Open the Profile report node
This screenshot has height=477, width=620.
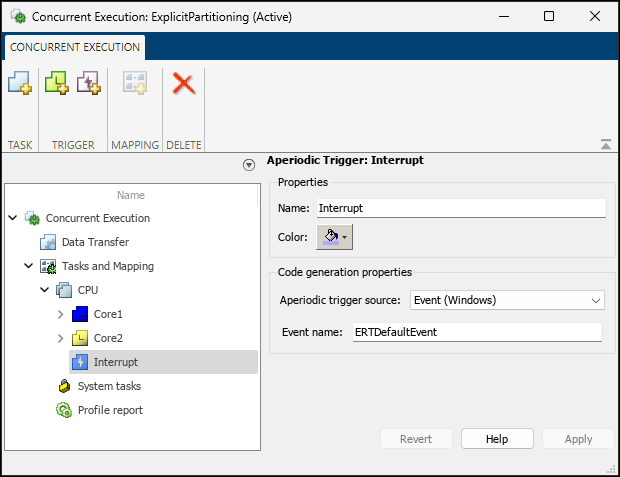[x=109, y=410]
